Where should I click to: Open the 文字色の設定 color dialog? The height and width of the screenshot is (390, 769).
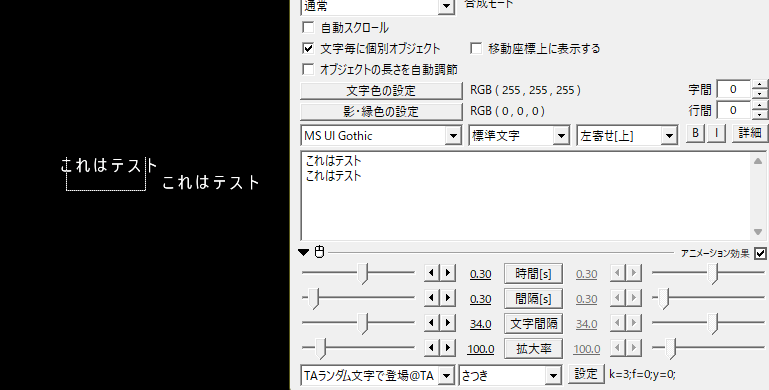coord(381,90)
